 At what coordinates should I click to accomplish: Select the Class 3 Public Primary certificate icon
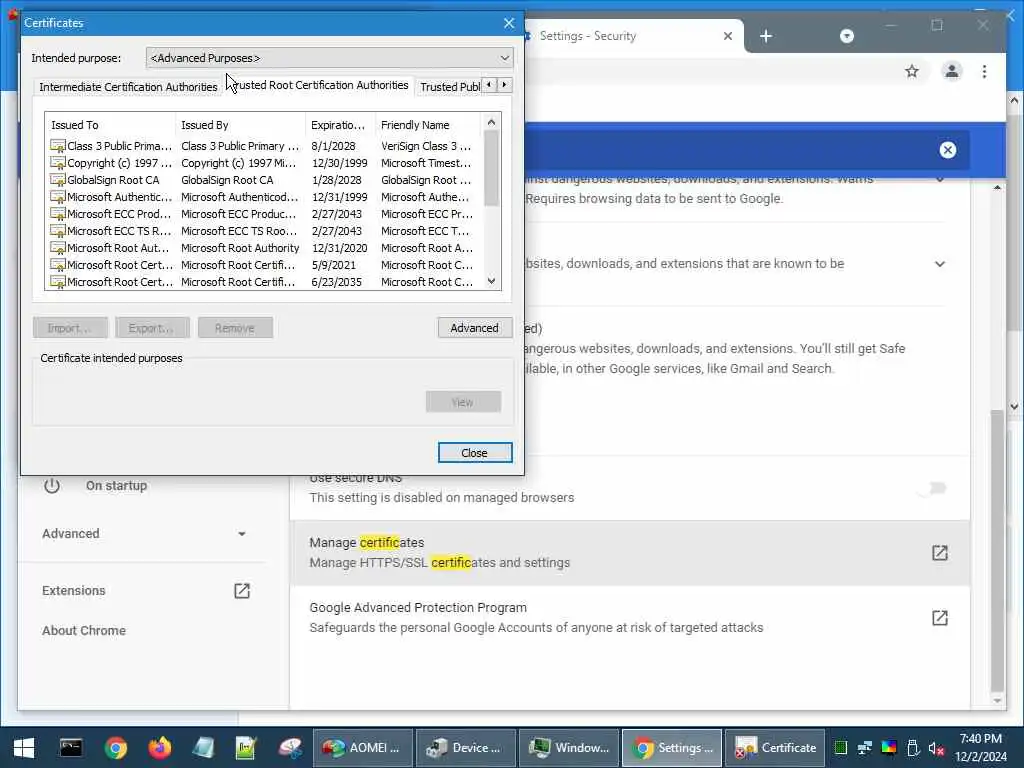point(57,146)
